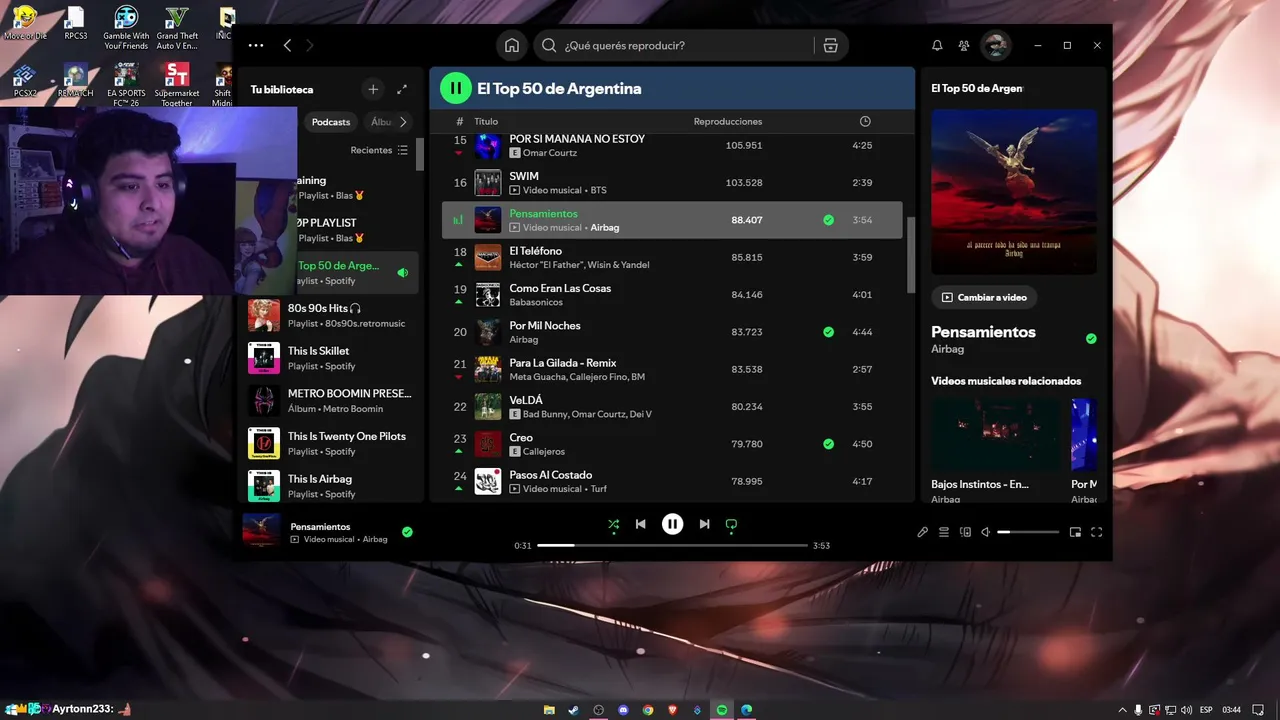Open File Explorer from the taskbar
1280x720 pixels.
[549, 710]
